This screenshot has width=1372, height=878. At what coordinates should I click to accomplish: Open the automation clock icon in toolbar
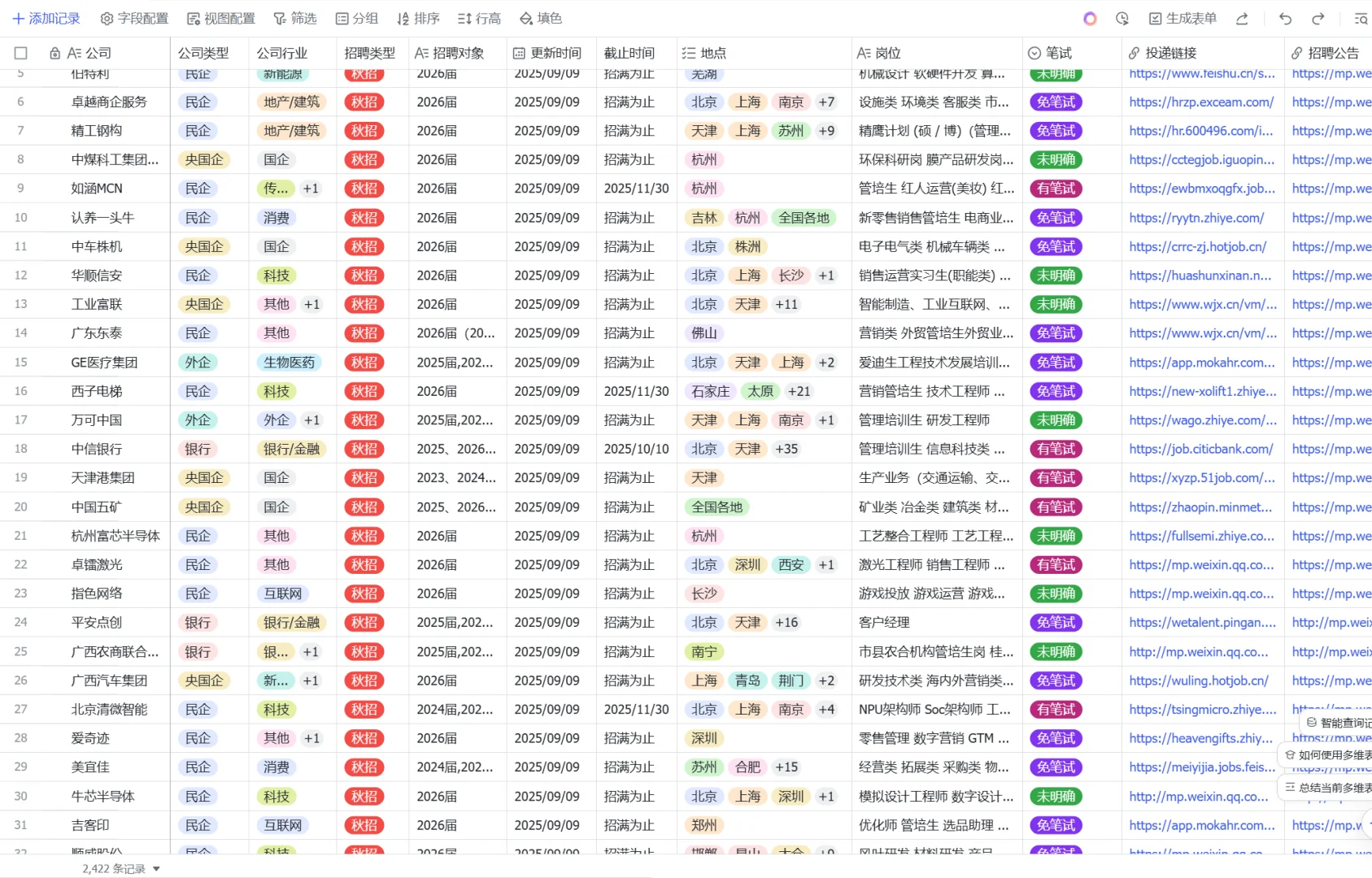pyautogui.click(x=1122, y=19)
